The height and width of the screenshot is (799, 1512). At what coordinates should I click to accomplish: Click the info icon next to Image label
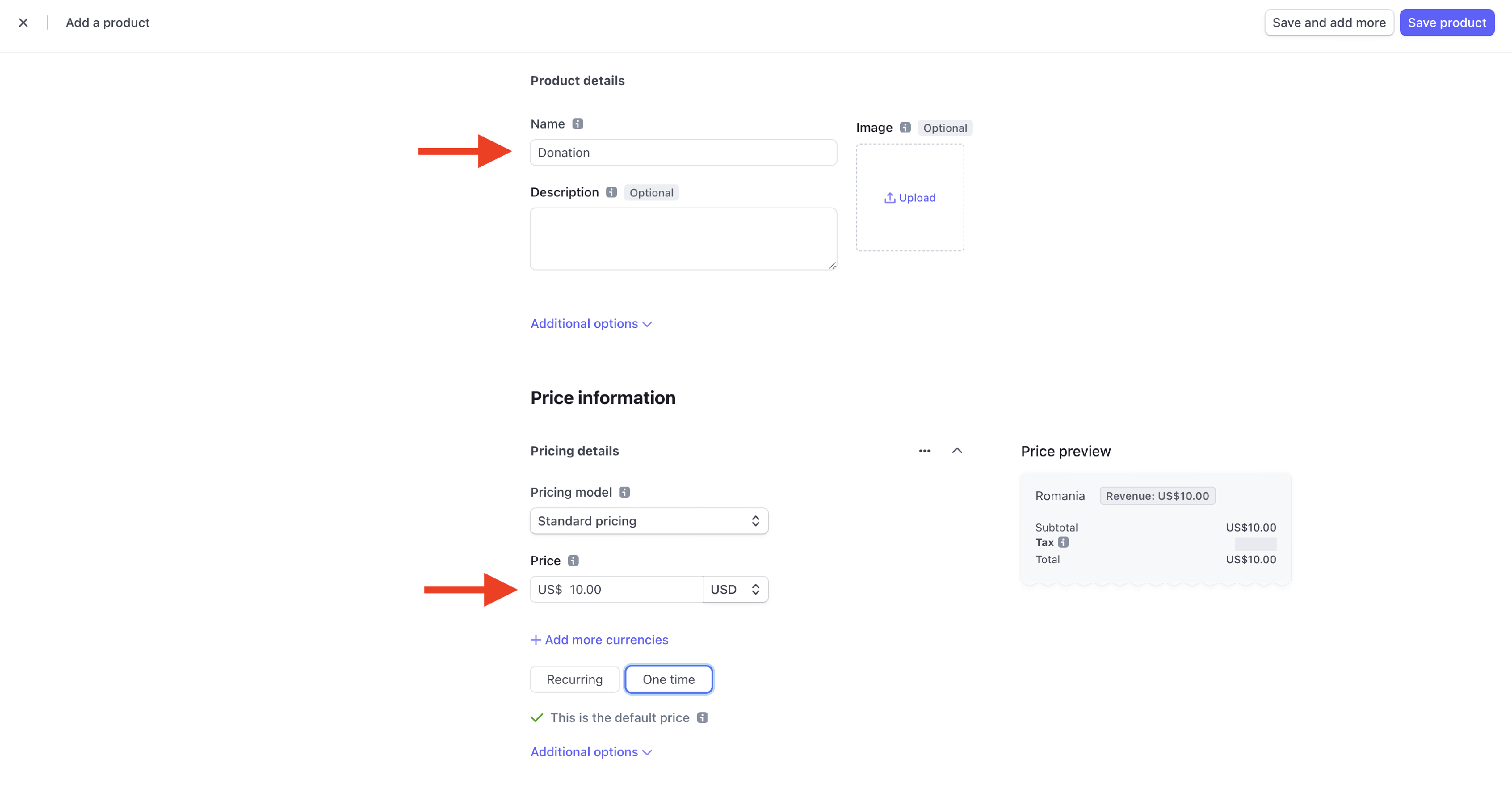905,127
